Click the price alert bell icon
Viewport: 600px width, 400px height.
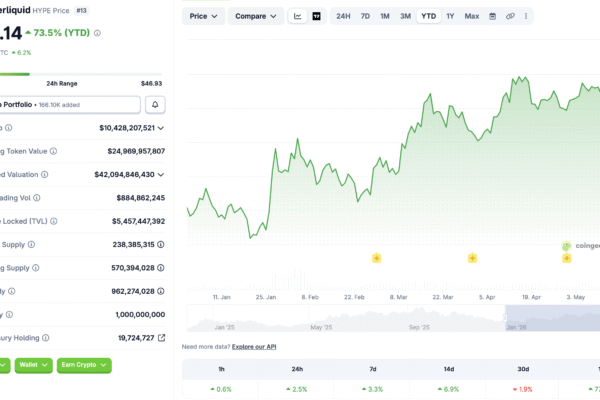coord(155,104)
